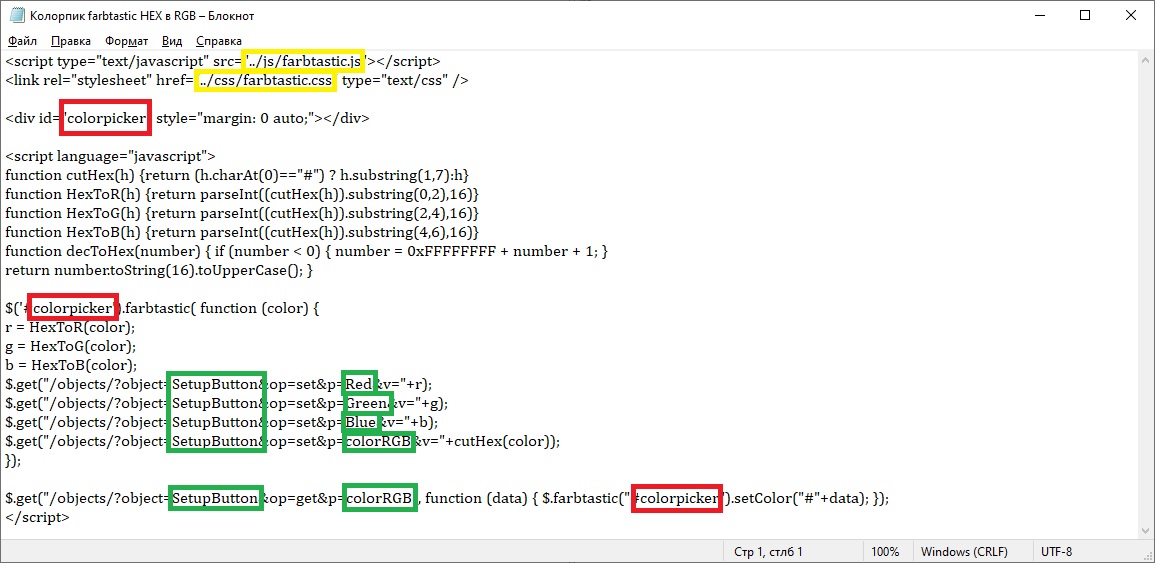Click the Windows (CRLF) status bar field
Screen dimensions: 1155x563
pos(965,551)
